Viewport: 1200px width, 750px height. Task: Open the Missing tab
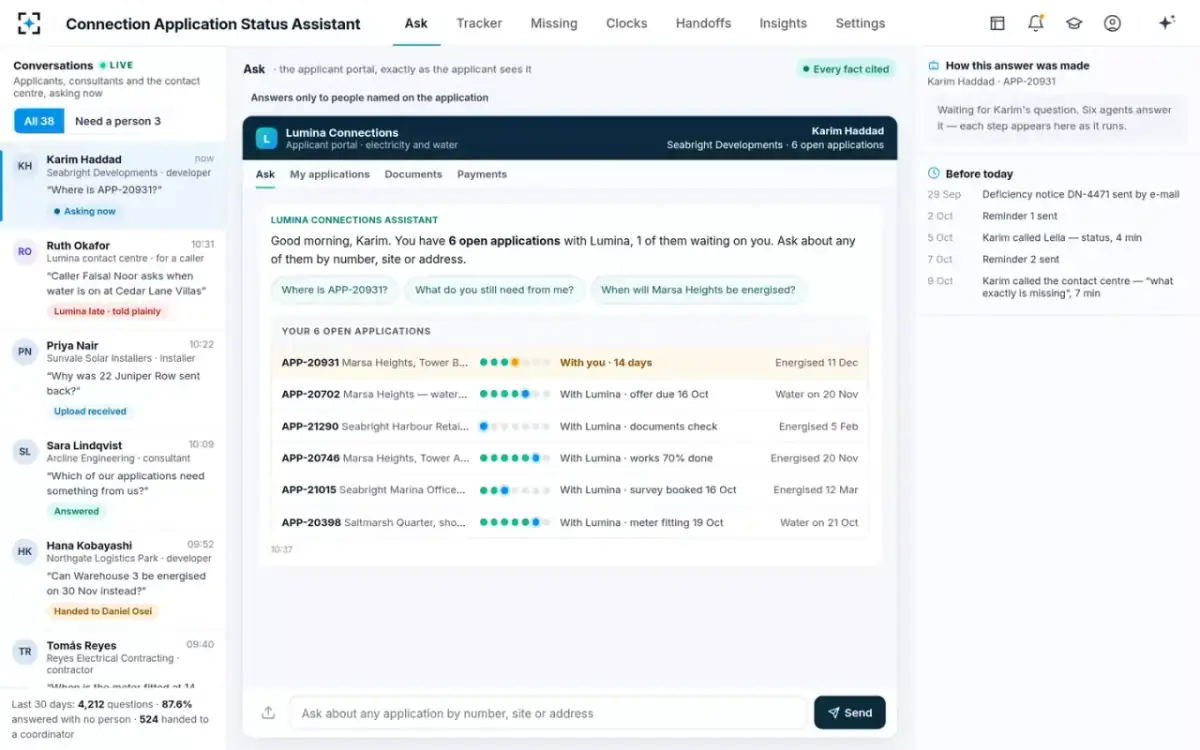pos(554,23)
